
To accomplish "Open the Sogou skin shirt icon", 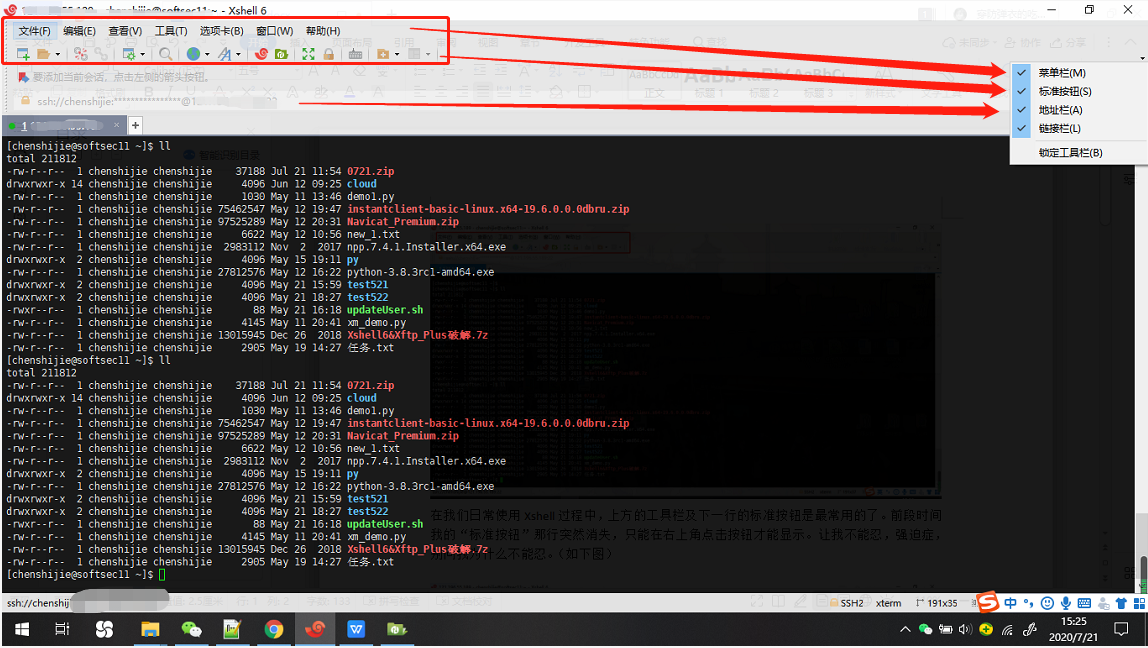I will click(x=1121, y=603).
